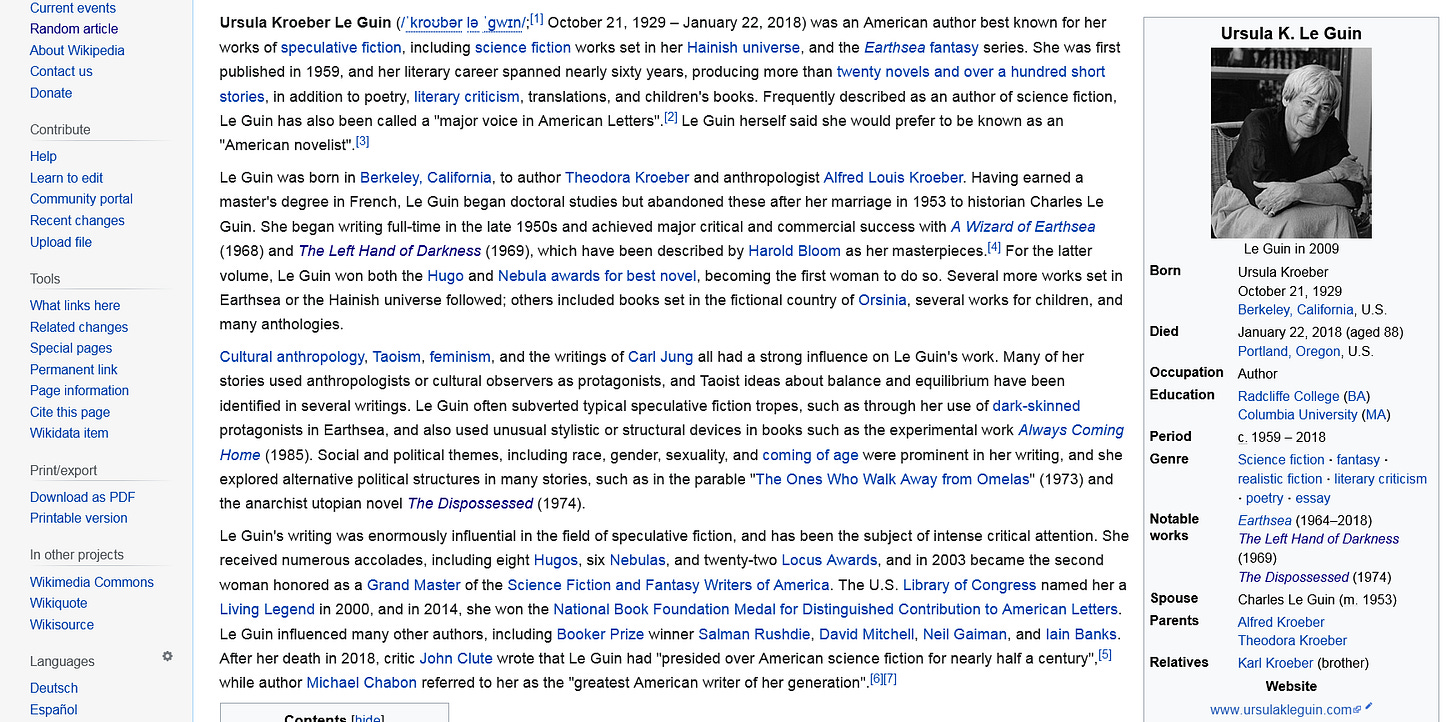Open A Wizard of Earthsea link

pyautogui.click(x=1023, y=226)
